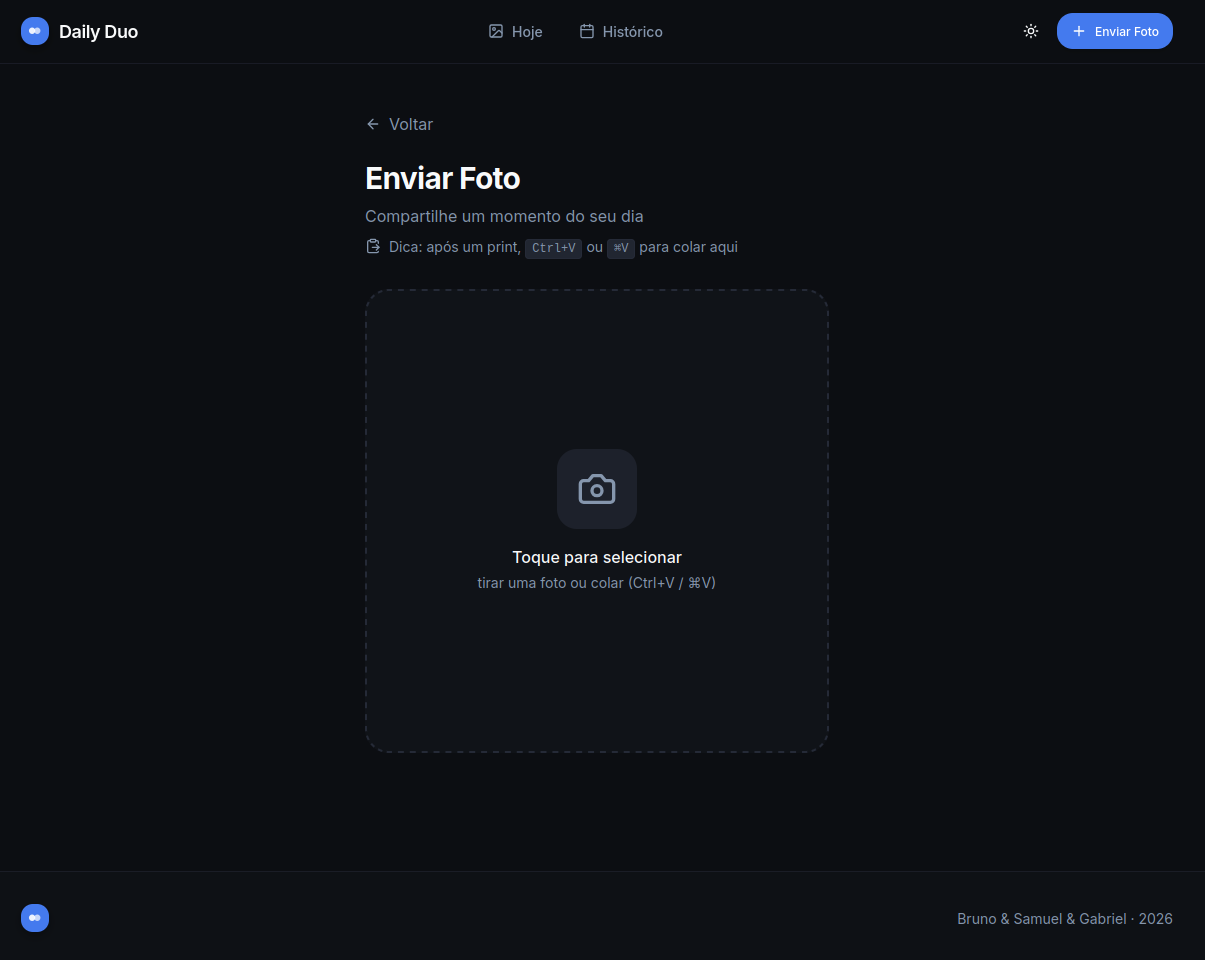Click the "Enviar Foto" page heading
This screenshot has width=1205, height=960.
point(443,178)
